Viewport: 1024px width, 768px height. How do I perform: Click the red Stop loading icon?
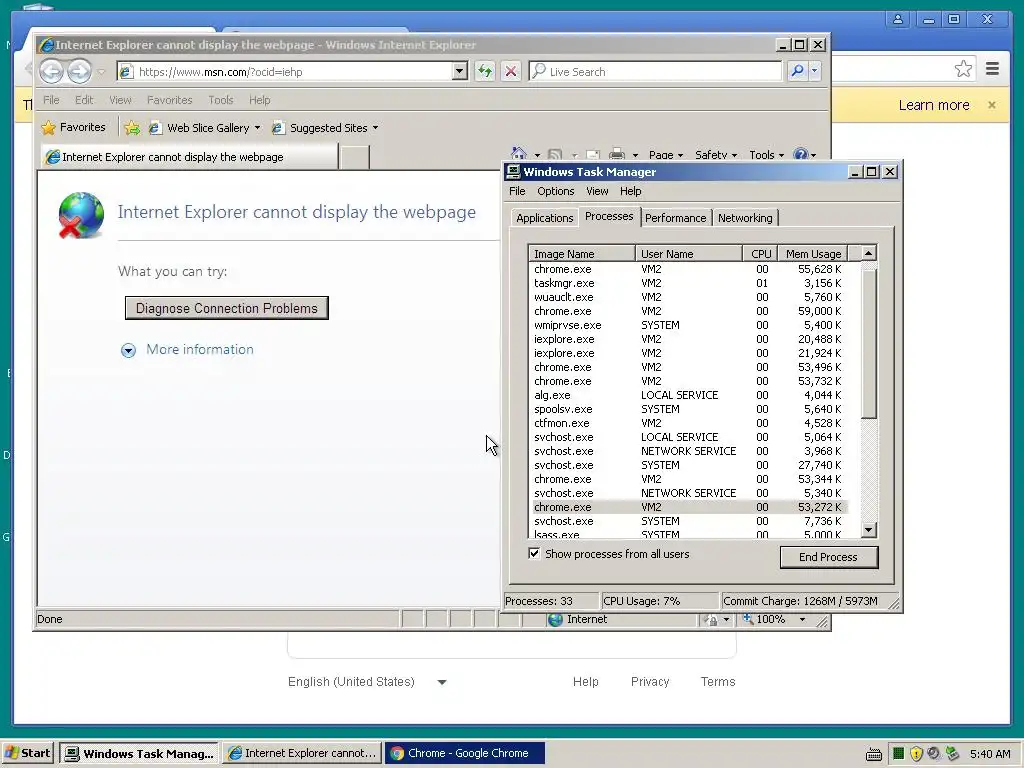[511, 71]
